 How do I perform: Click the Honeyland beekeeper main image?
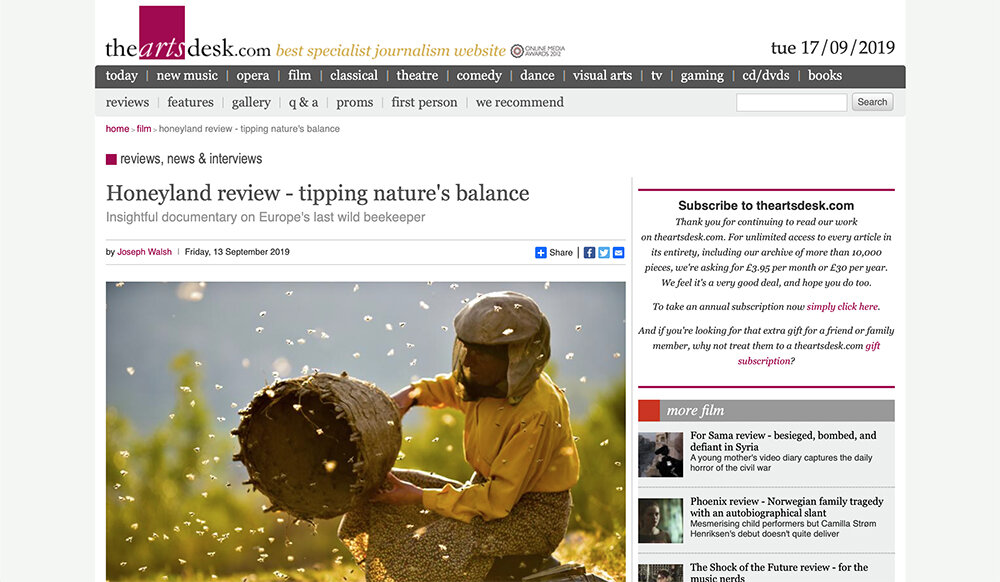pos(365,432)
